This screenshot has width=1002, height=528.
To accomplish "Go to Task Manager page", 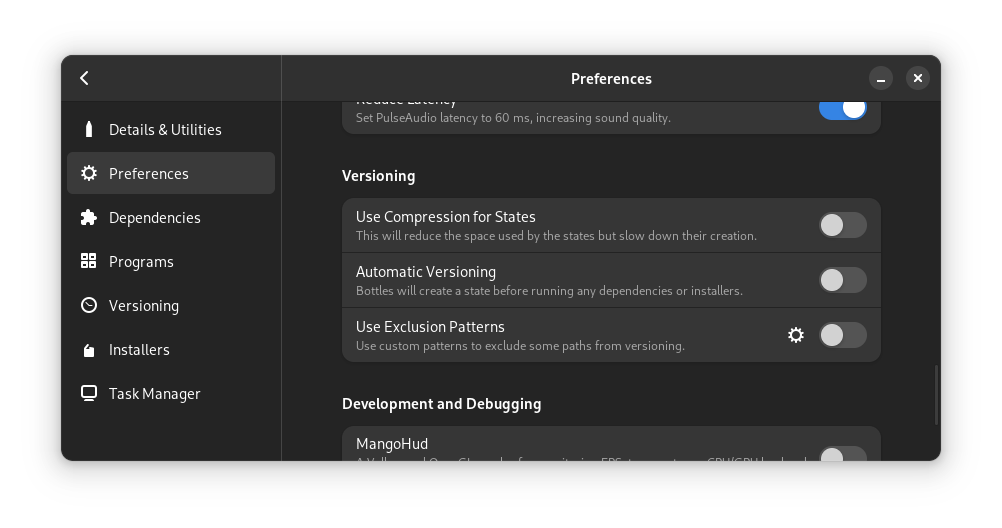I will pyautogui.click(x=155, y=393).
